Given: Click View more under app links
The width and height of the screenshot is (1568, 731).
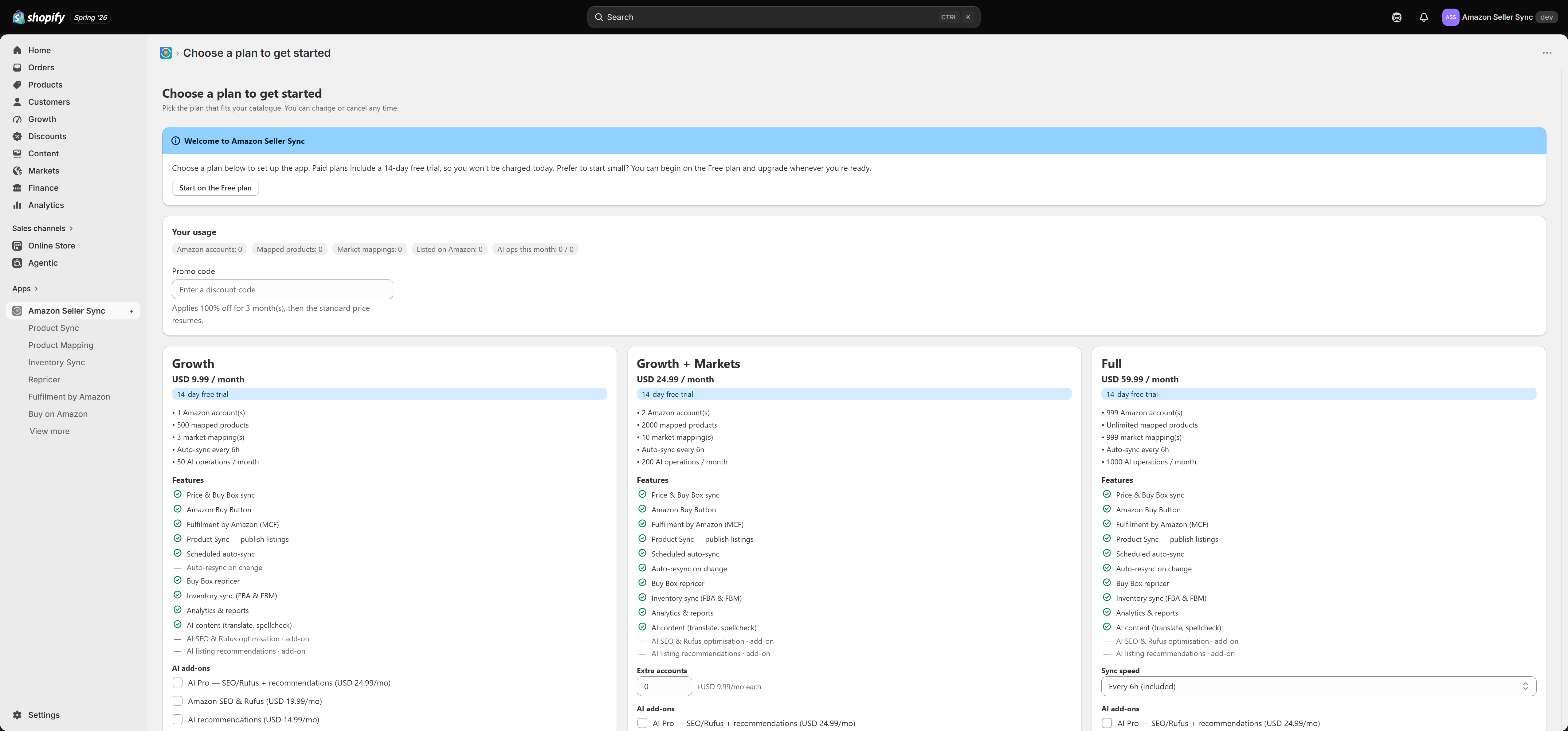Looking at the screenshot, I should 49,431.
